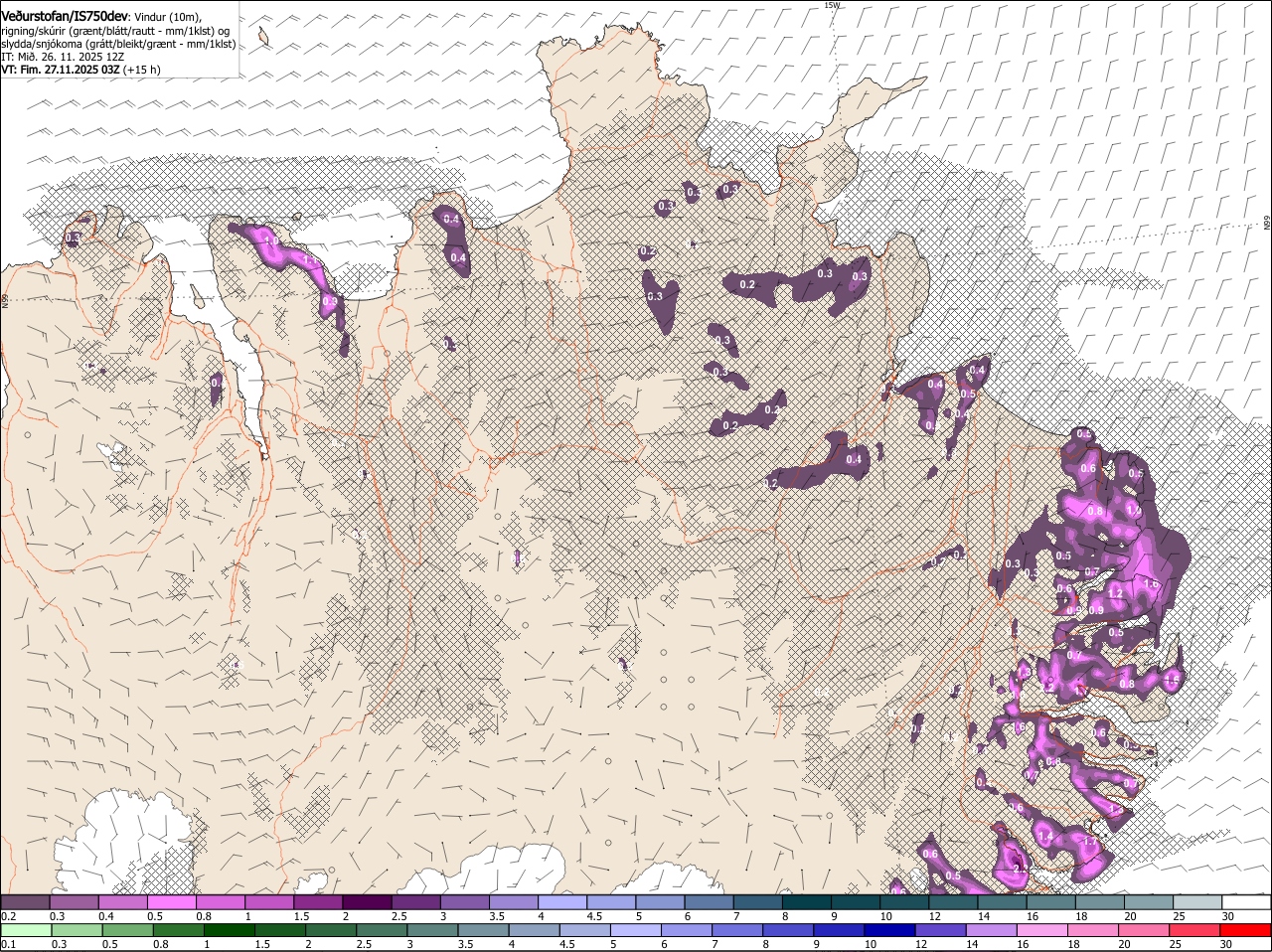Pick upper legend swatch between 2.5 and 3
The width and height of the screenshot is (1272, 952).
[415, 901]
